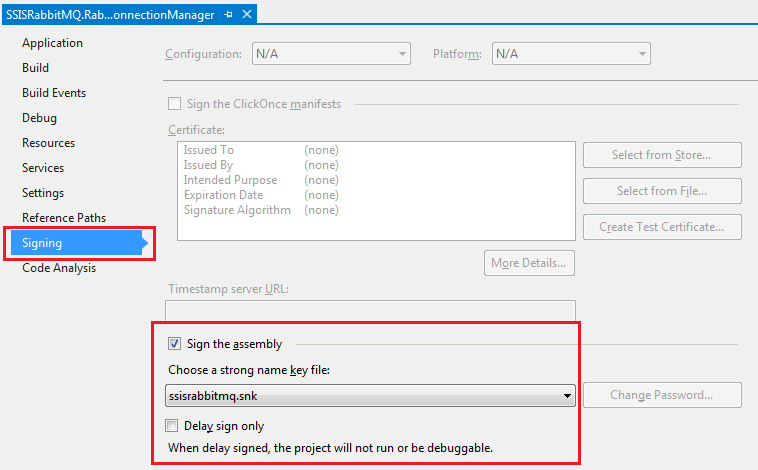
Task: Click the Change Password button
Action: point(662,395)
